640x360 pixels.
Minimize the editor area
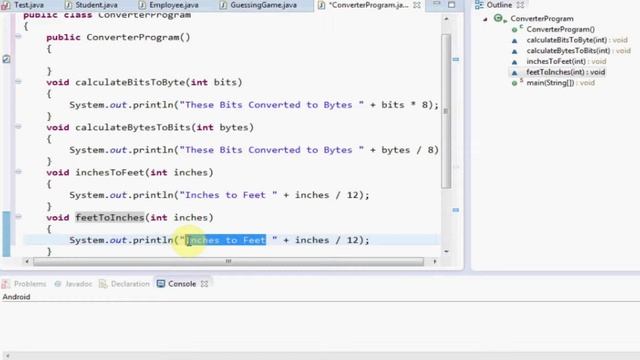pos(436,4)
